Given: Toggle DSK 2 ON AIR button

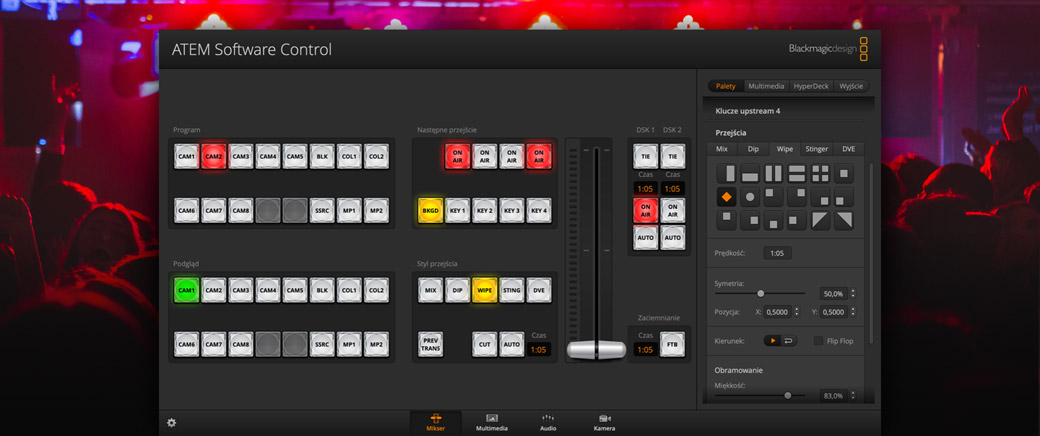Looking at the screenshot, I should click(673, 210).
